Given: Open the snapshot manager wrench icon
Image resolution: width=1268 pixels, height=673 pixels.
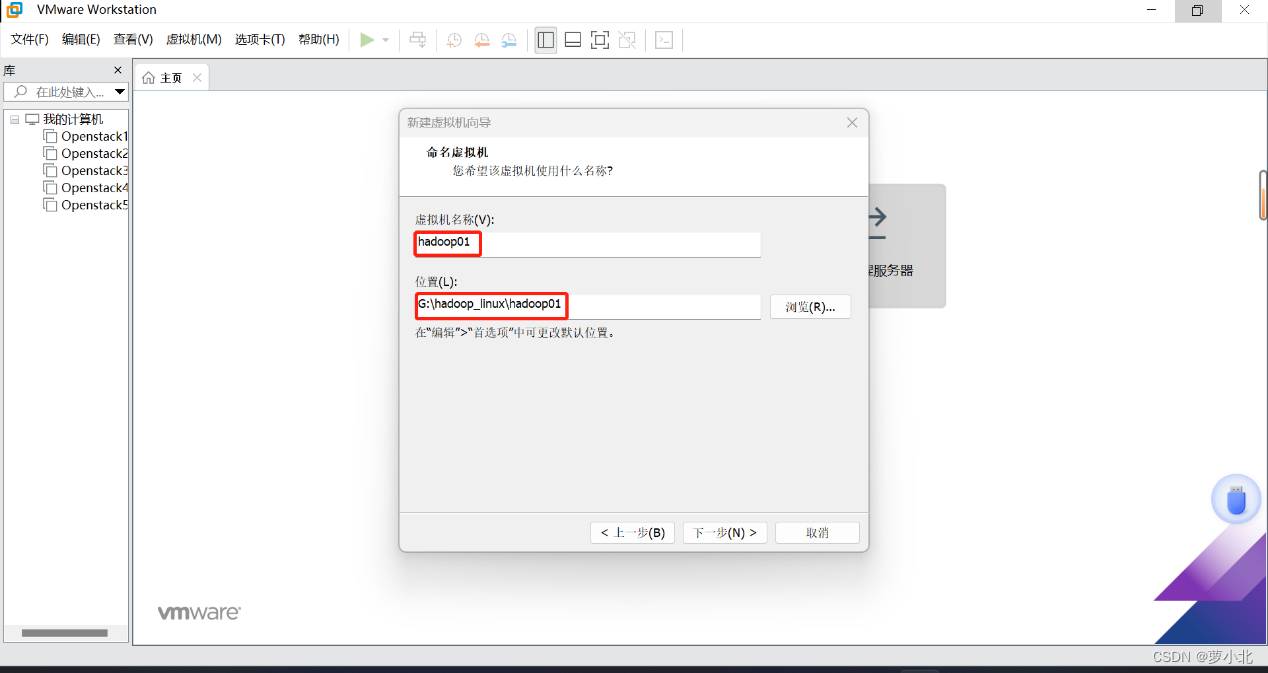Looking at the screenshot, I should coord(509,40).
